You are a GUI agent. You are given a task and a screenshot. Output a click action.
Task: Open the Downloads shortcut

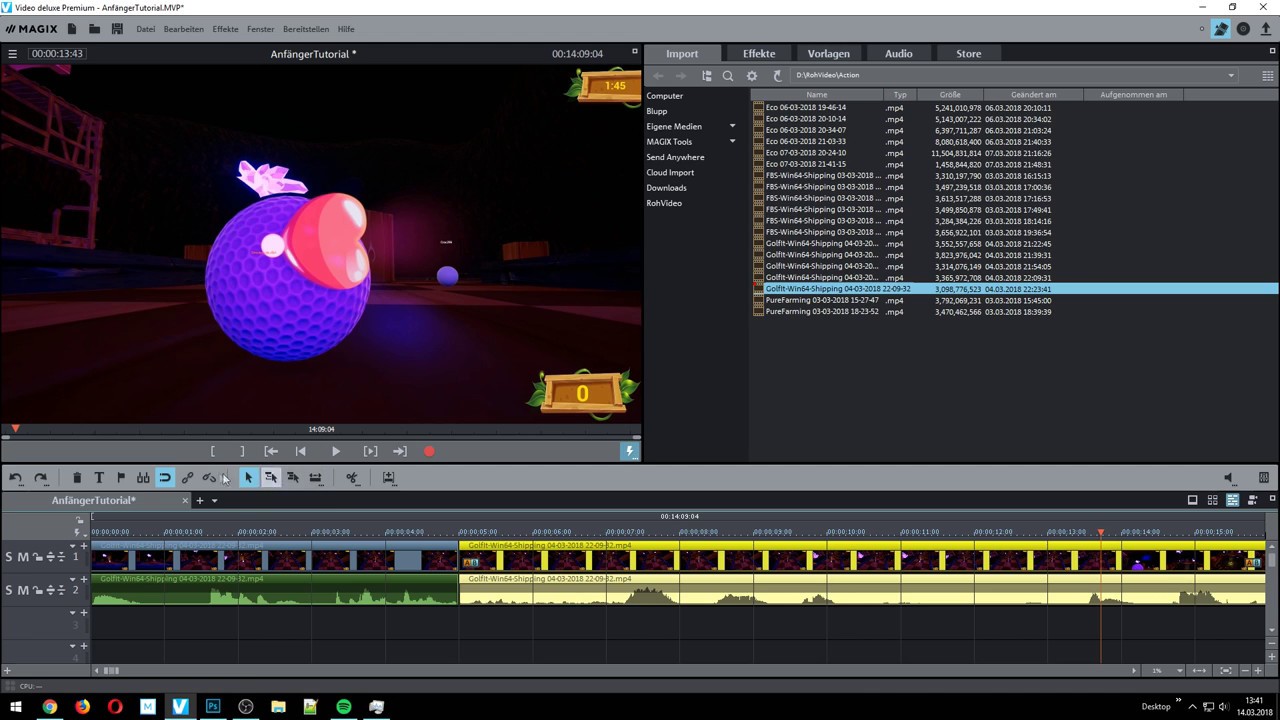pyautogui.click(x=666, y=188)
